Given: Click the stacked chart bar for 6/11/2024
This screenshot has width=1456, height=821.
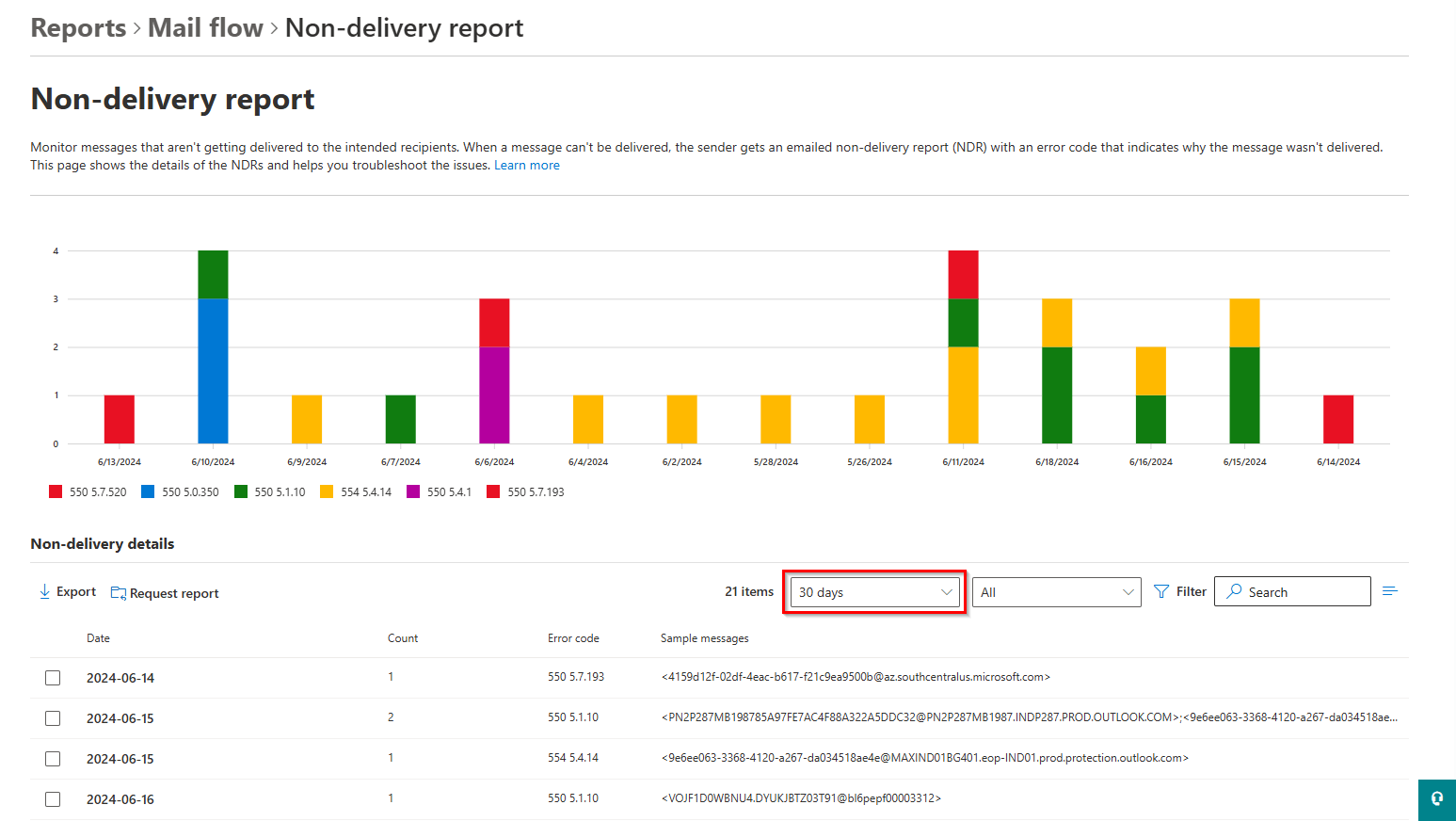Looking at the screenshot, I should [x=963, y=348].
